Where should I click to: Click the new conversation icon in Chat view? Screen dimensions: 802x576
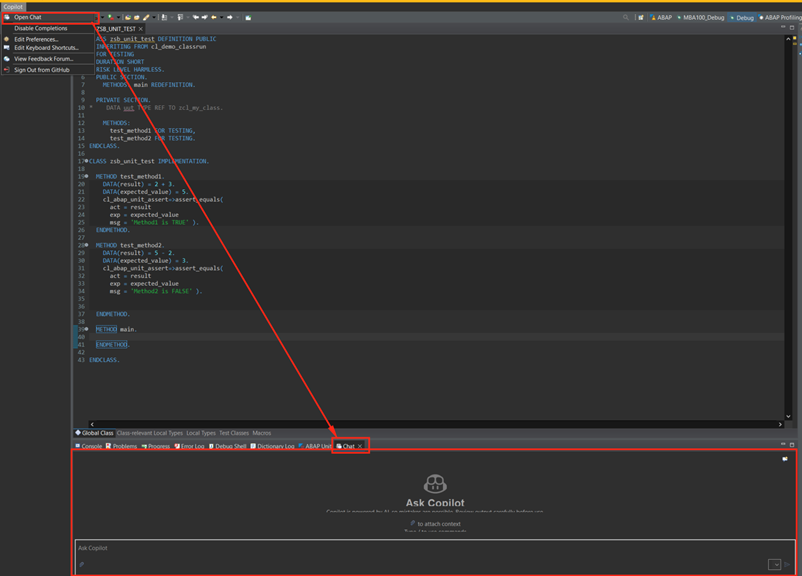click(x=785, y=459)
